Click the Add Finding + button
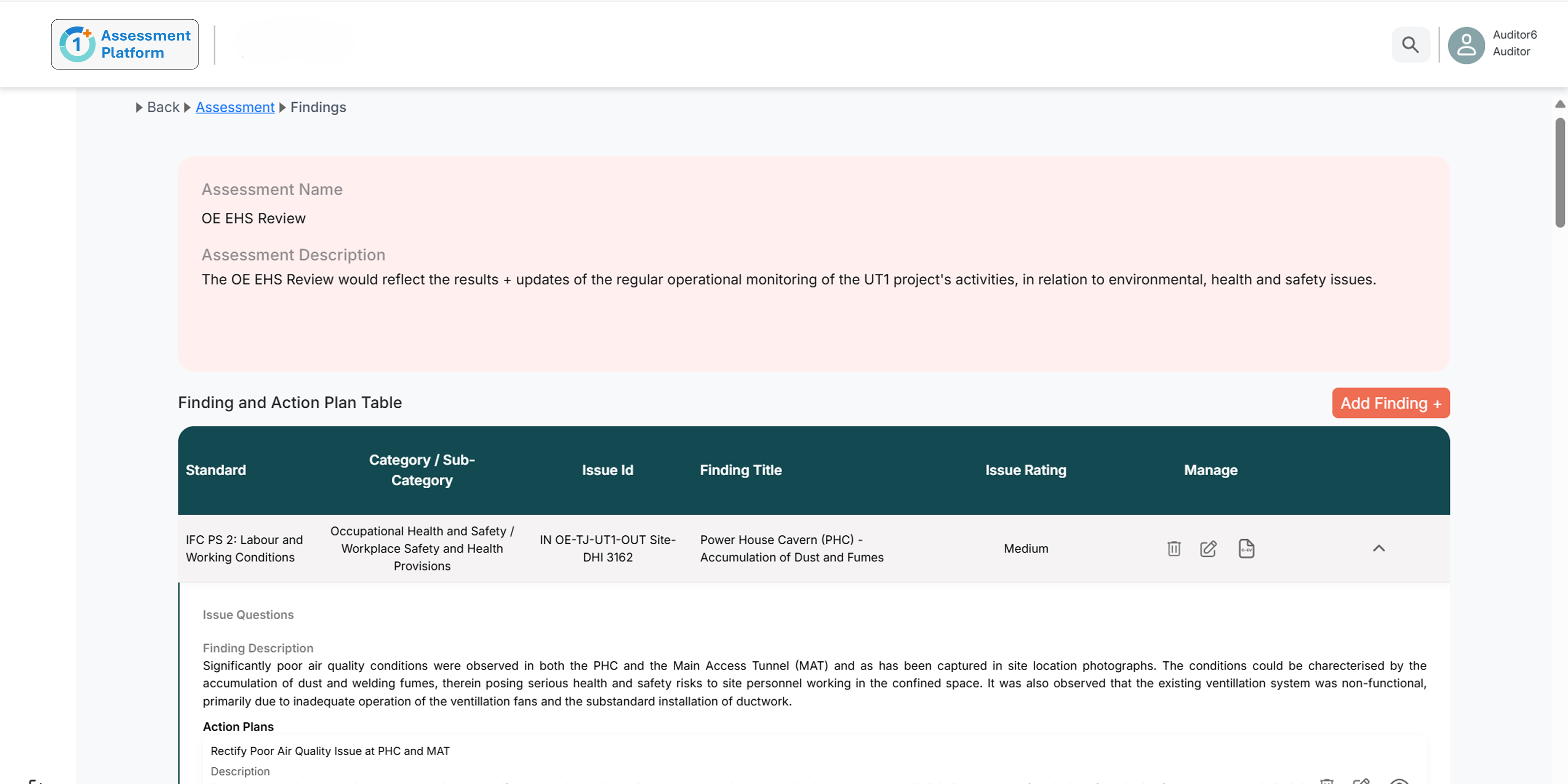 coord(1390,403)
